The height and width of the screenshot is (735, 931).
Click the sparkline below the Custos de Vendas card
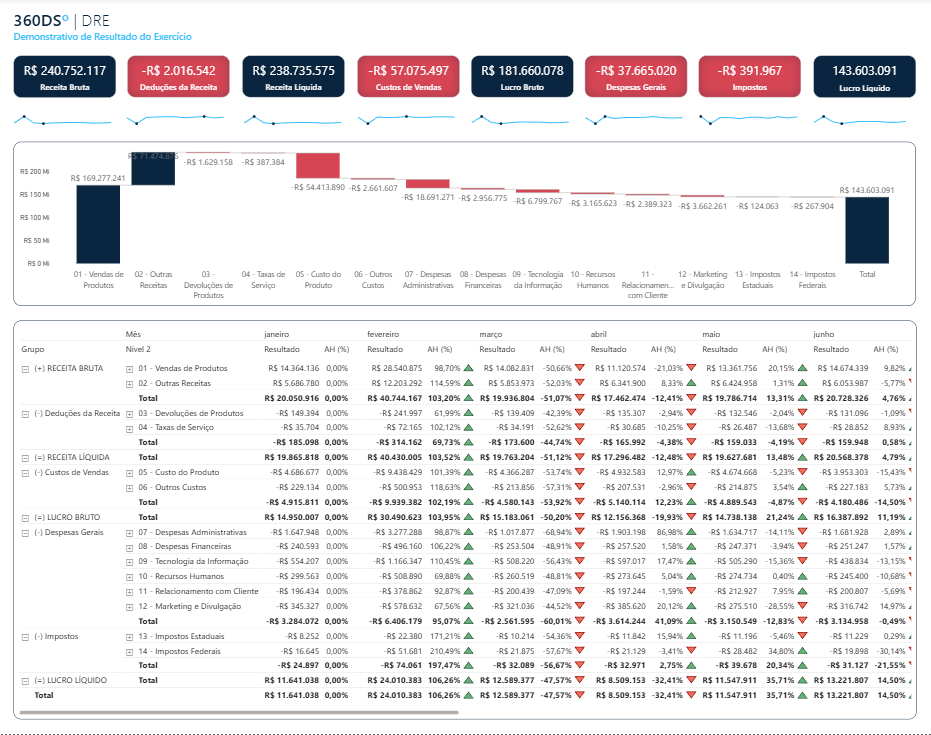pyautogui.click(x=408, y=120)
